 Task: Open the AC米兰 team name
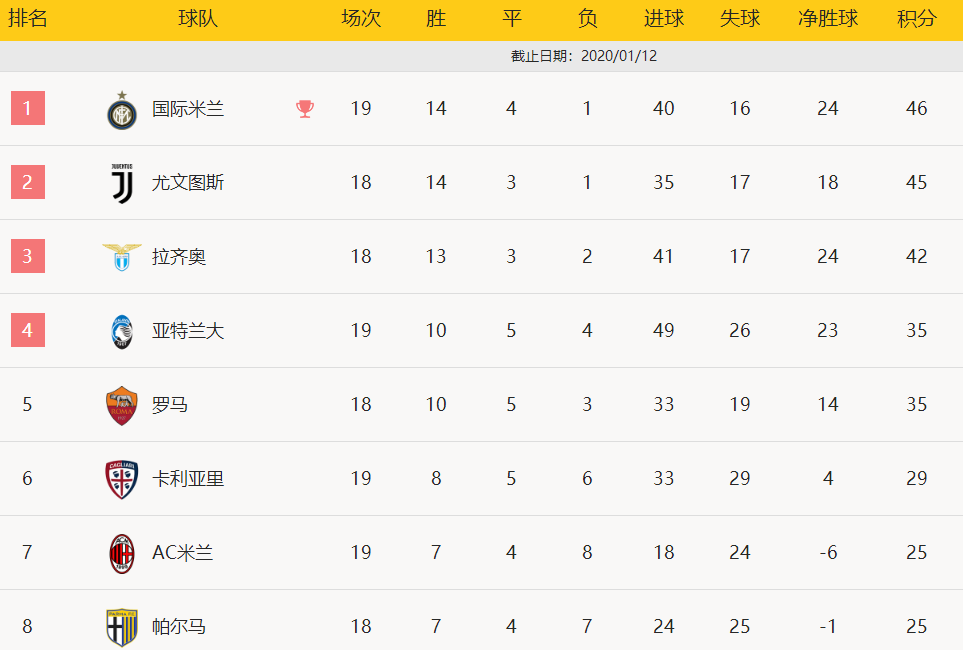click(182, 552)
